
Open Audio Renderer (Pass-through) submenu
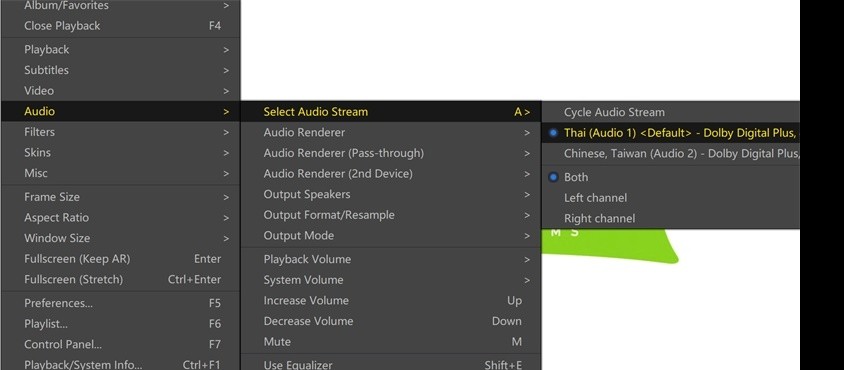pyautogui.click(x=390, y=153)
